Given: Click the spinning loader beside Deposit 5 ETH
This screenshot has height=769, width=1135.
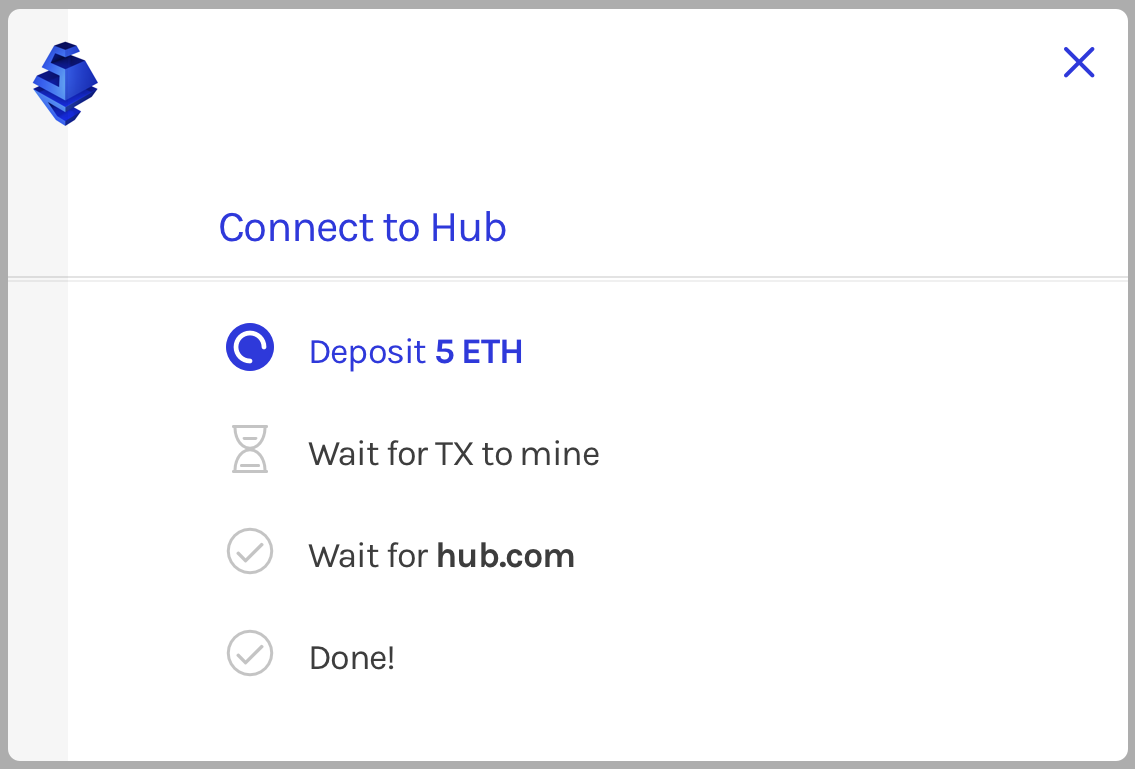Looking at the screenshot, I should click(250, 348).
